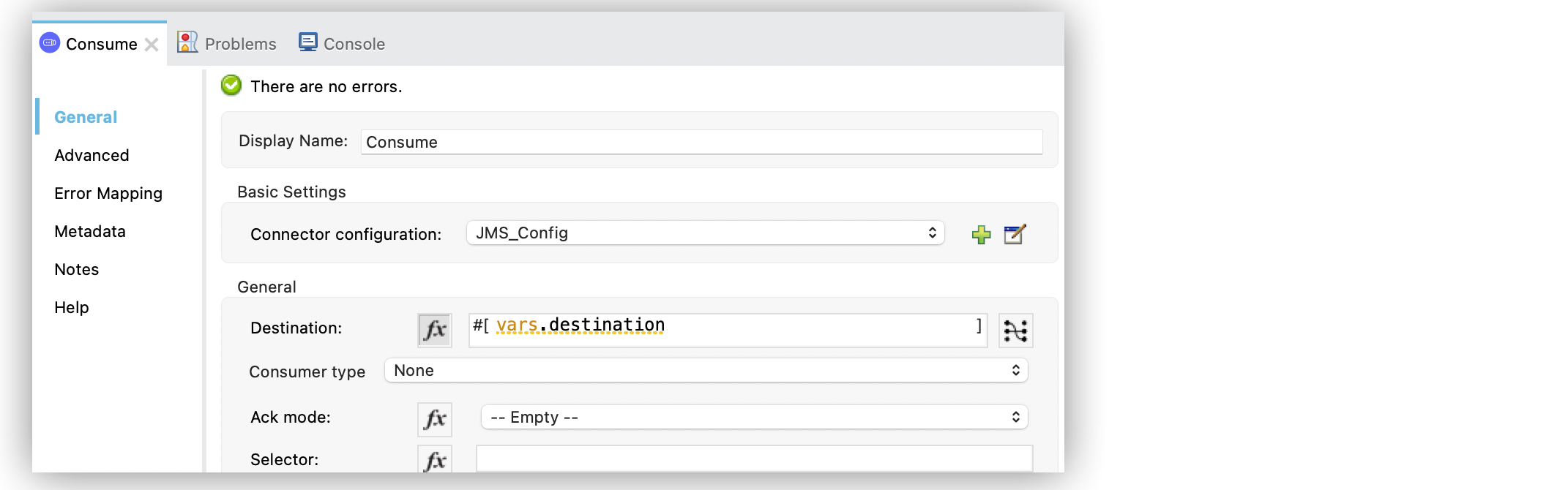
Task: Click the Problems tab icon
Action: tap(187, 42)
